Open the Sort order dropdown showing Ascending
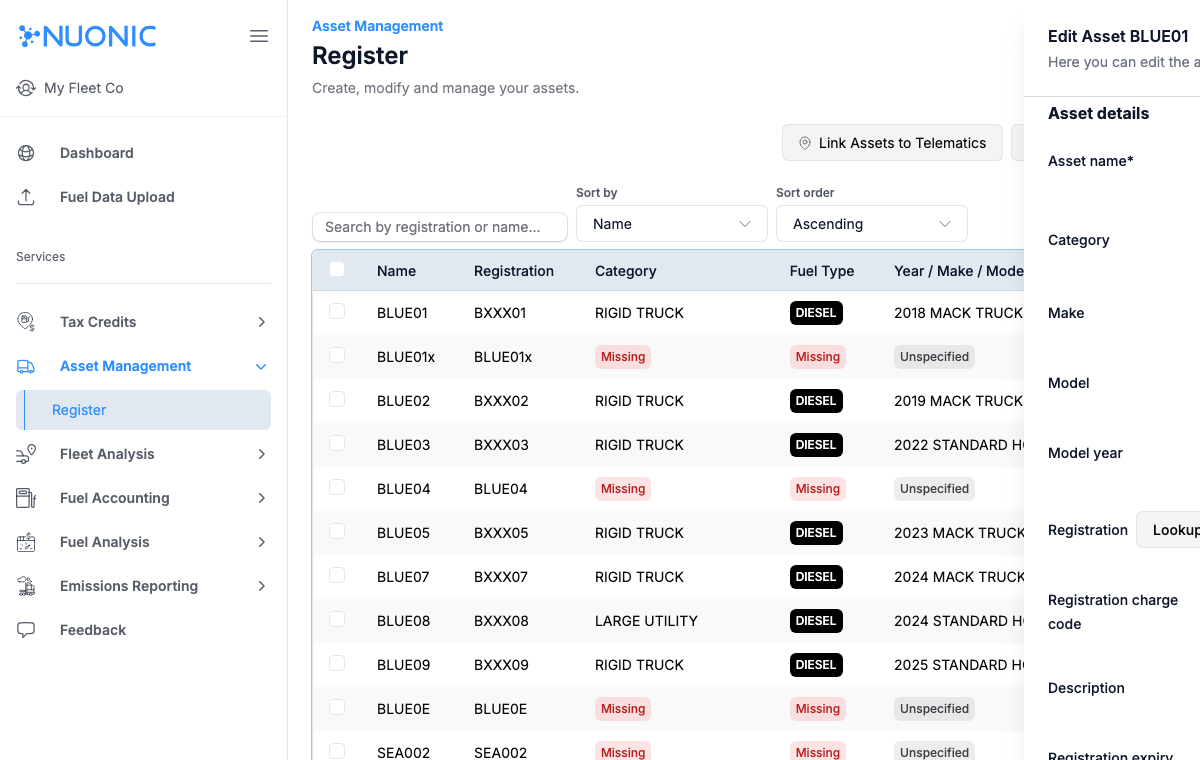 [871, 223]
